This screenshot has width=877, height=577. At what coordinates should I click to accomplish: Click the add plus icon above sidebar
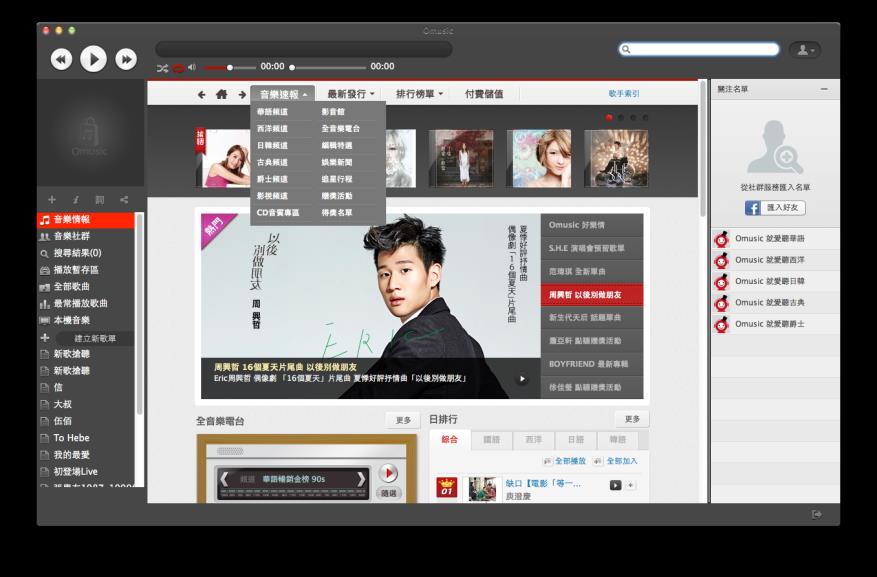point(51,200)
